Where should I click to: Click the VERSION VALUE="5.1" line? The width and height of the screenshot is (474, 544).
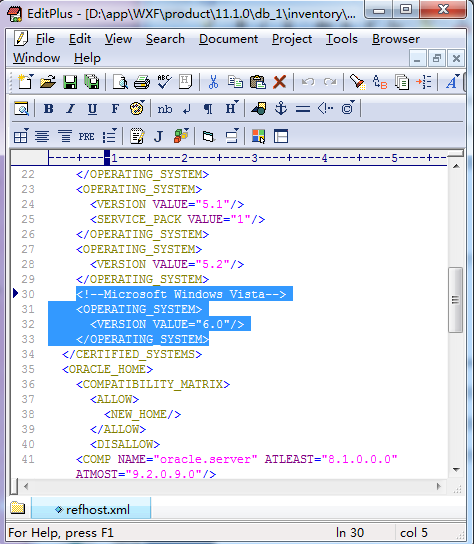point(167,204)
